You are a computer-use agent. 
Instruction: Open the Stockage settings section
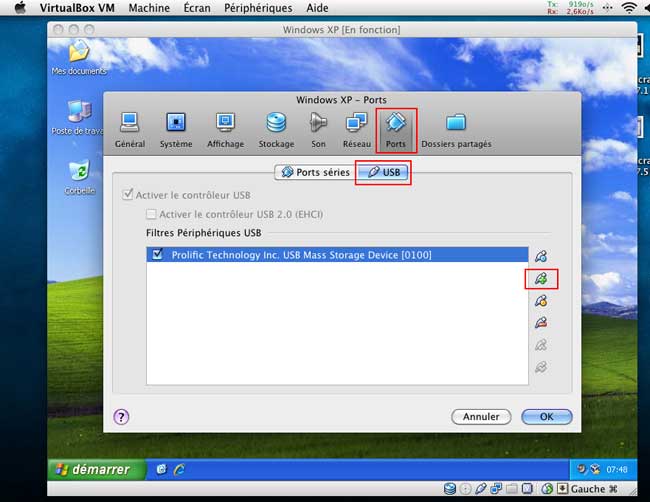(276, 130)
